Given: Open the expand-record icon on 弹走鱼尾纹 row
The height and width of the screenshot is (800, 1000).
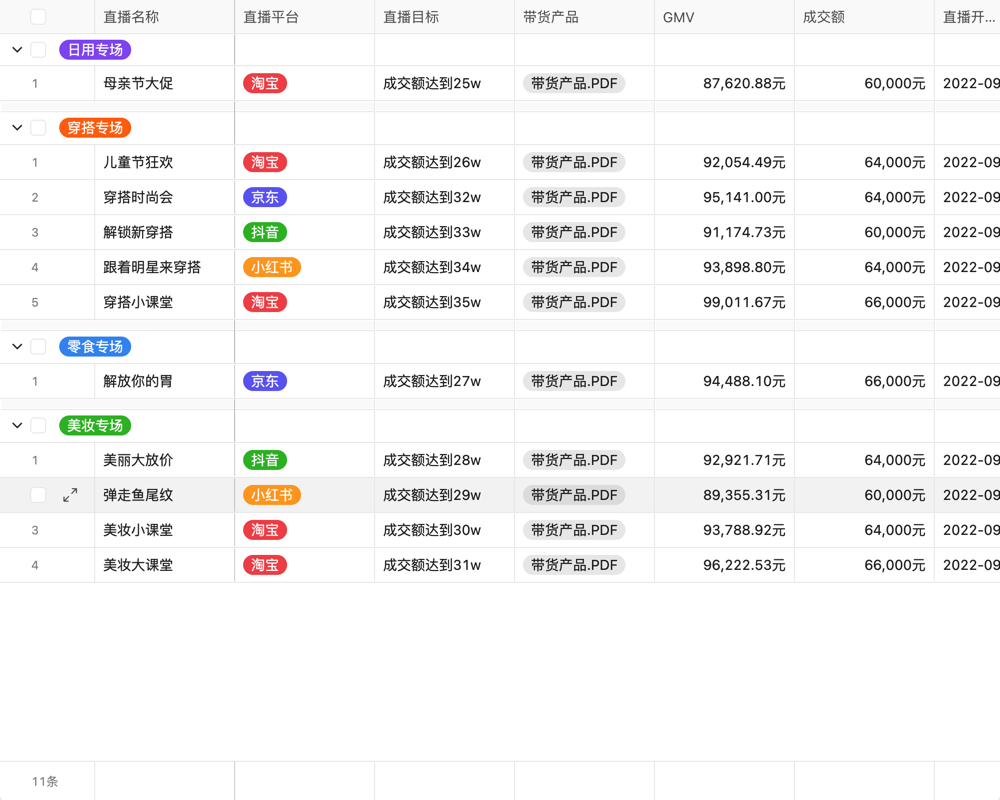Looking at the screenshot, I should tap(68, 494).
